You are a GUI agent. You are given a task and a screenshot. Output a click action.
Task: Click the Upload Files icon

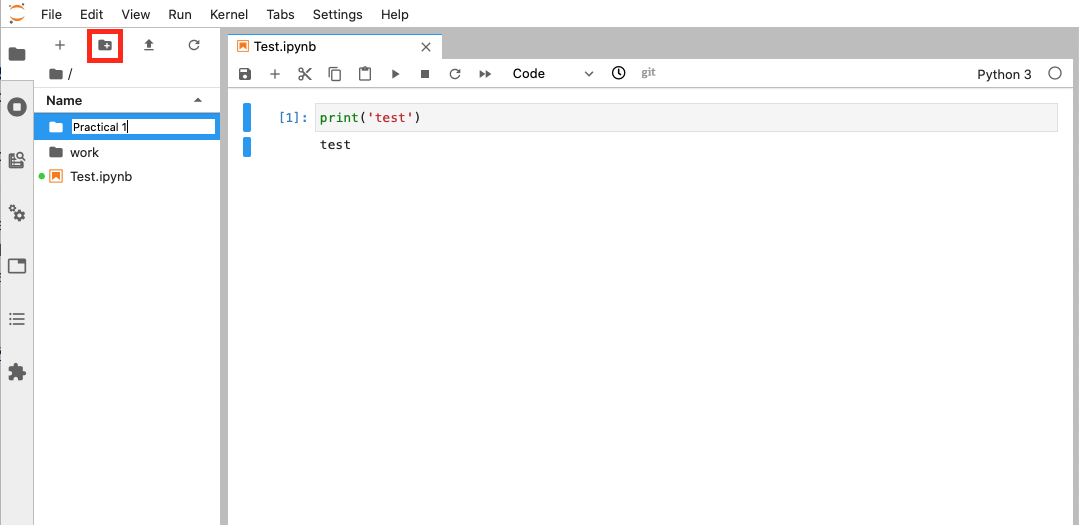point(149,45)
